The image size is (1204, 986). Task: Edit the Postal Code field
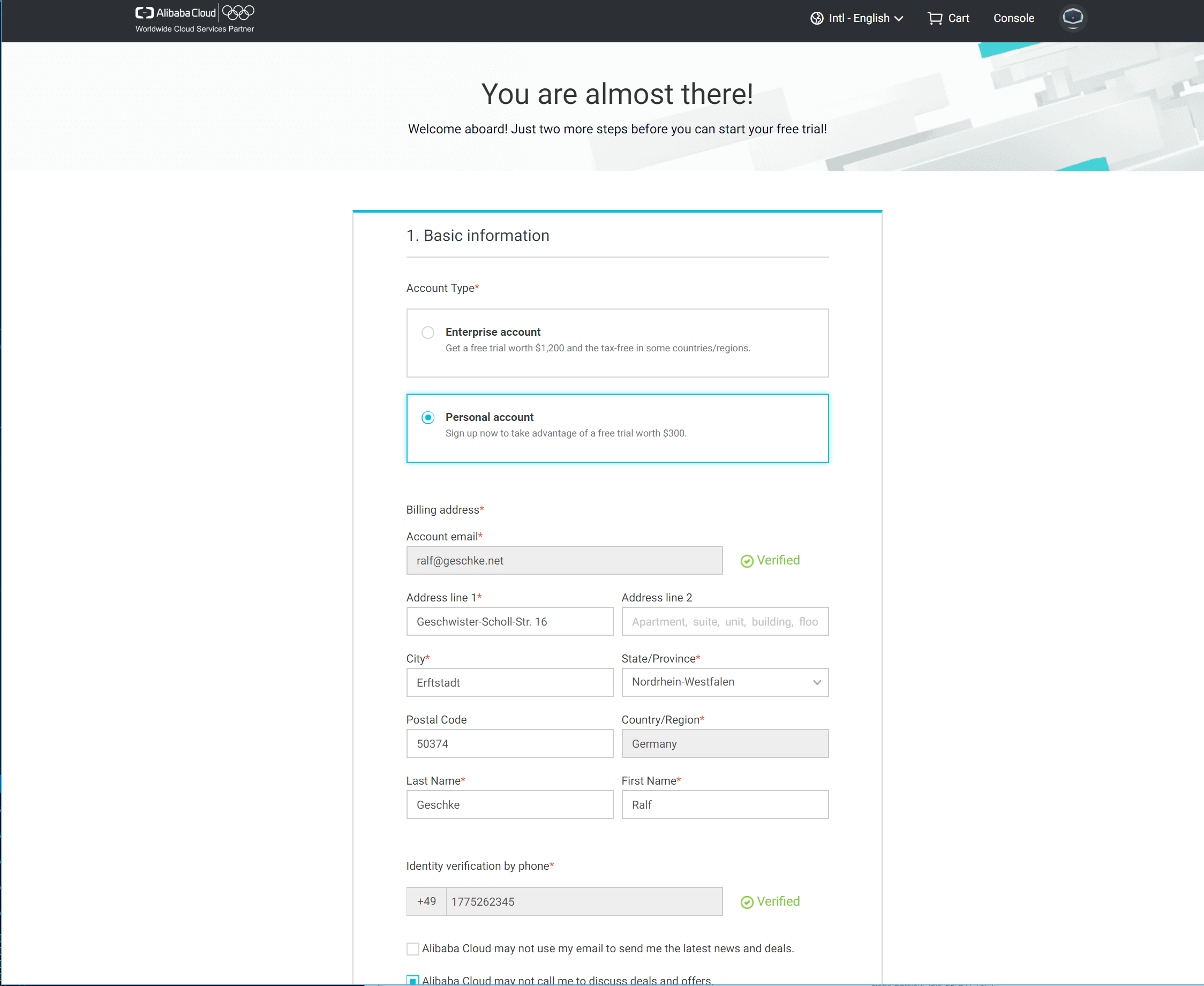point(509,743)
